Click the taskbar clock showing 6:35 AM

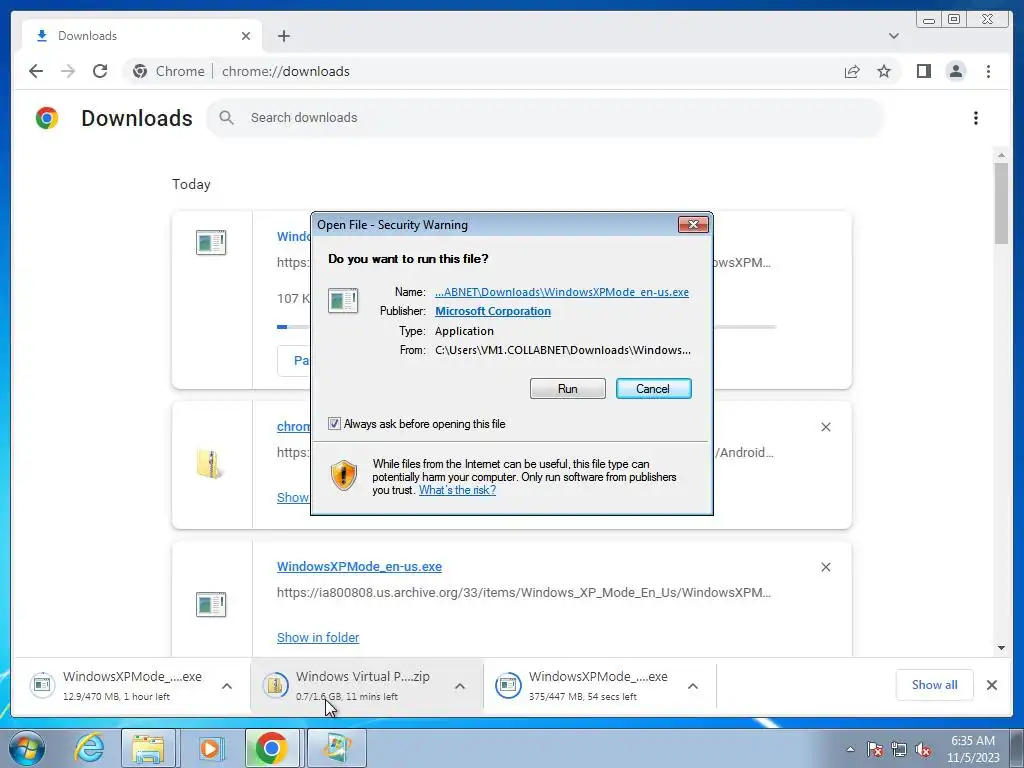(973, 749)
